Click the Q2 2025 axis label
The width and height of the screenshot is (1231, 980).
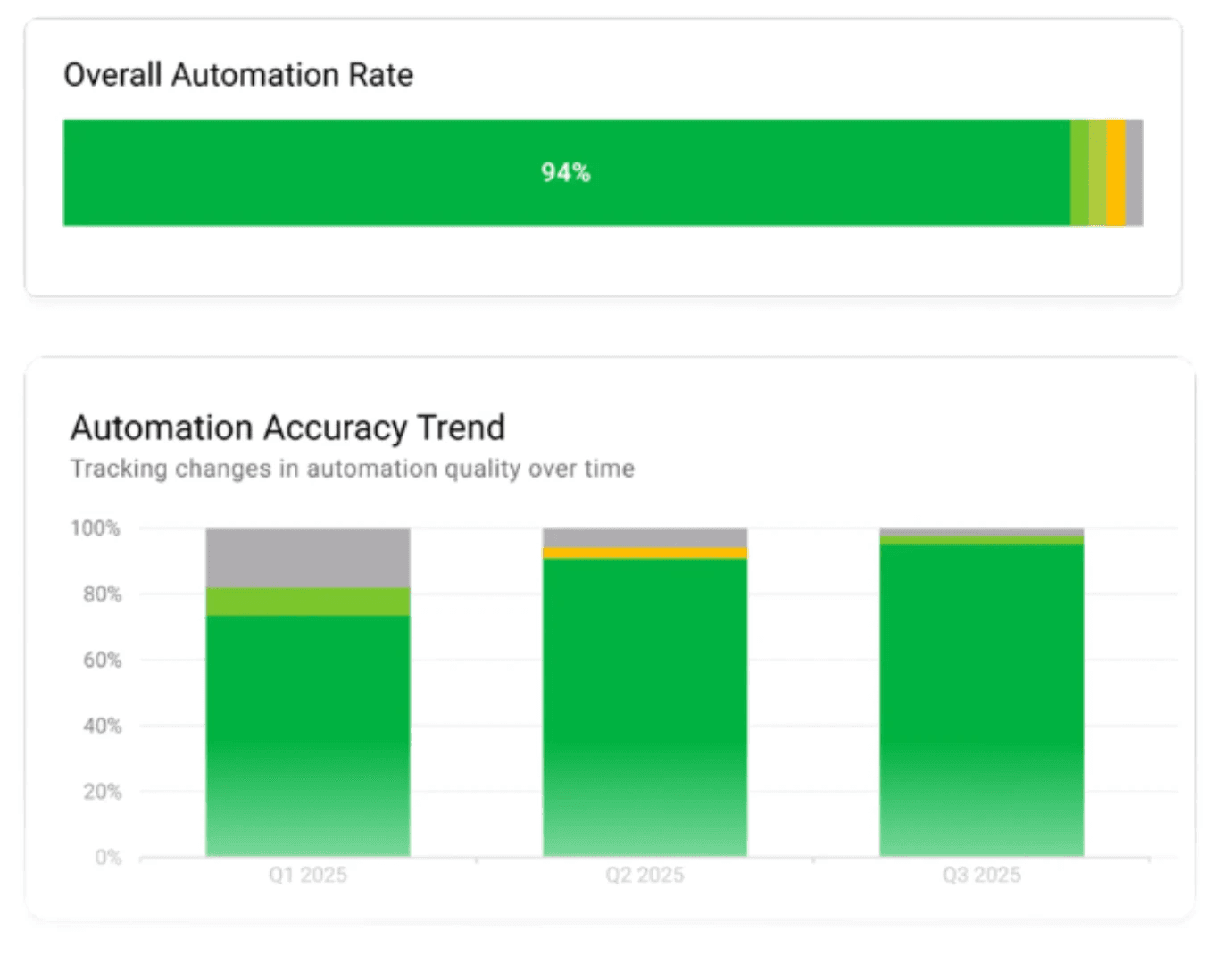coord(644,875)
